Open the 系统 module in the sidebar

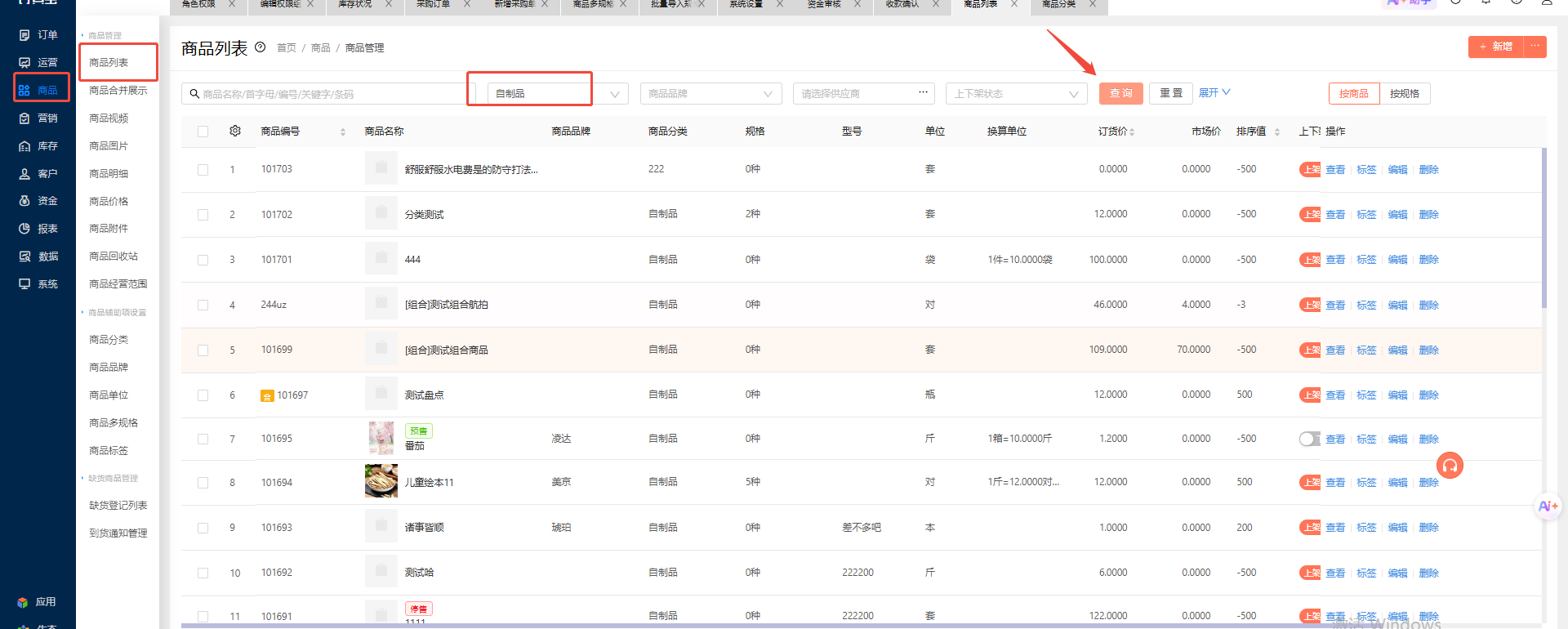38,284
